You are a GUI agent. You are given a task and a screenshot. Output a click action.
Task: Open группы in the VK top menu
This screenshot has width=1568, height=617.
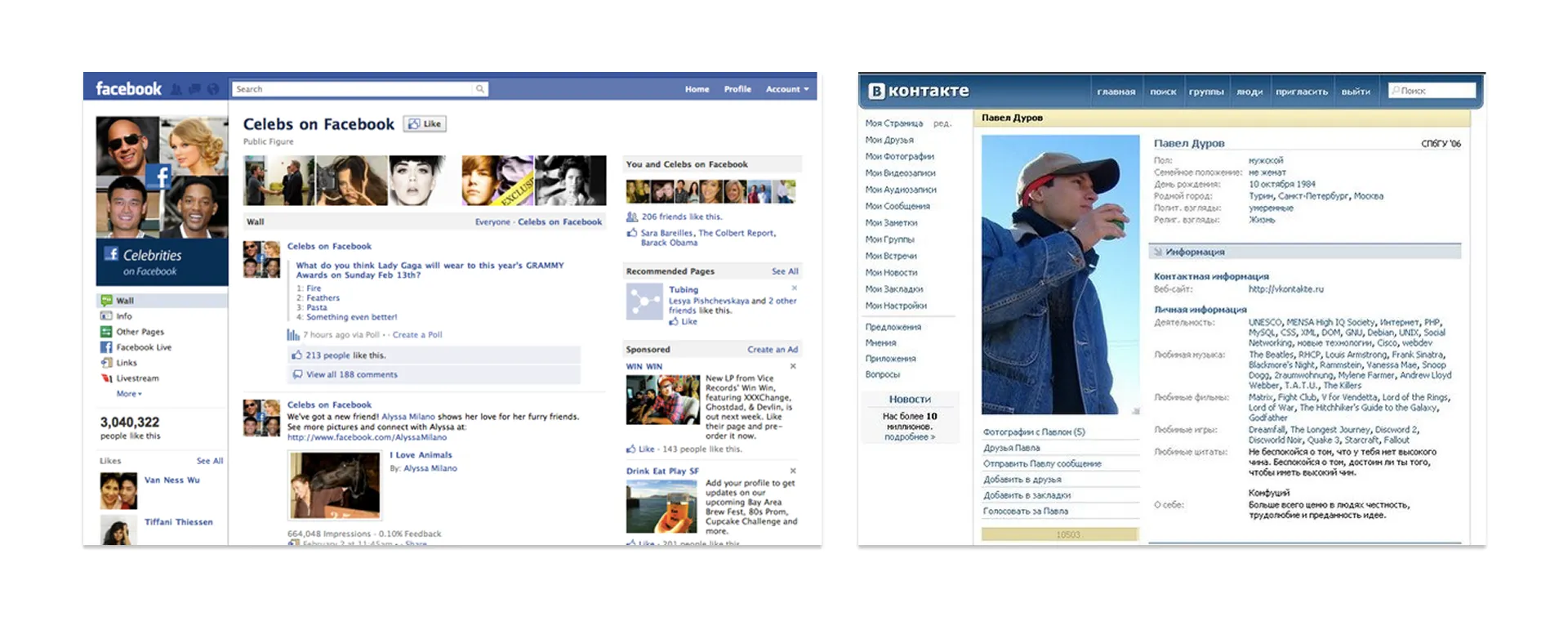1206,92
